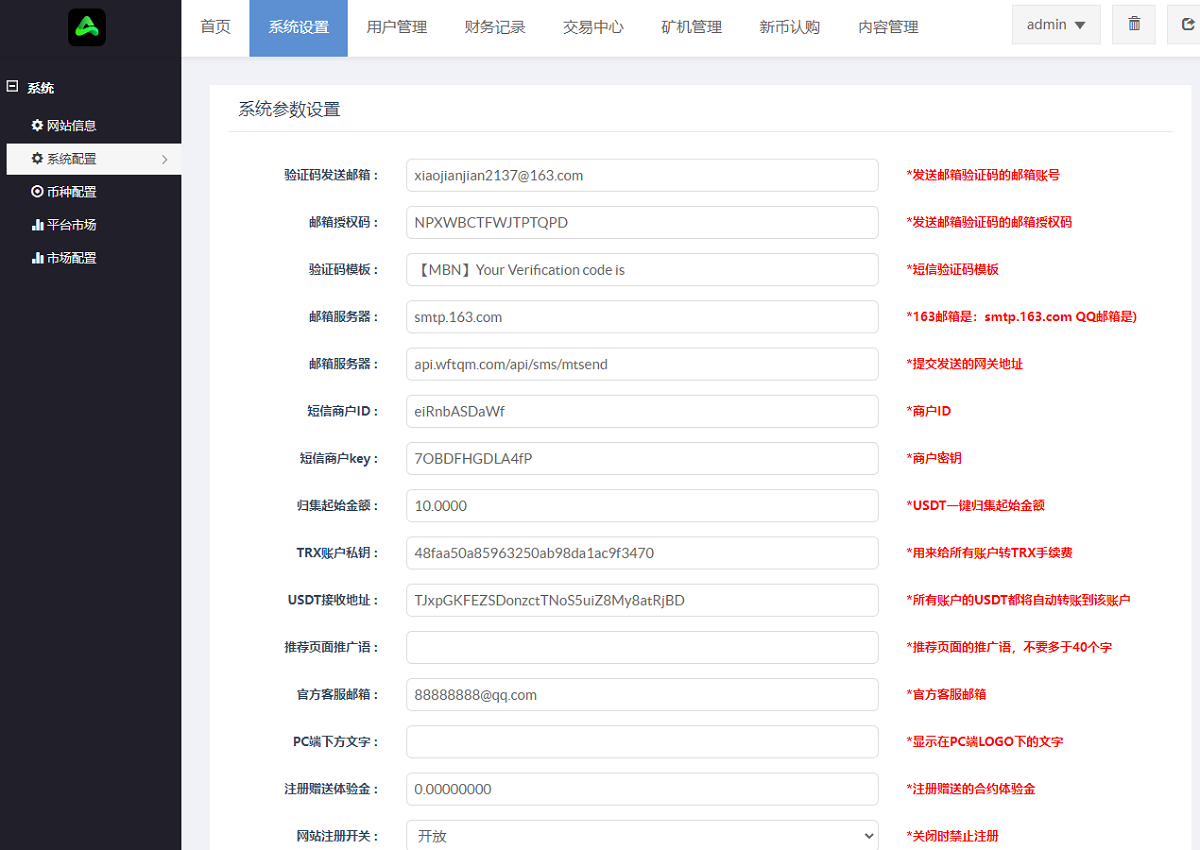
Task: Collapse the 系统 tree section
Action: pyautogui.click(x=13, y=87)
